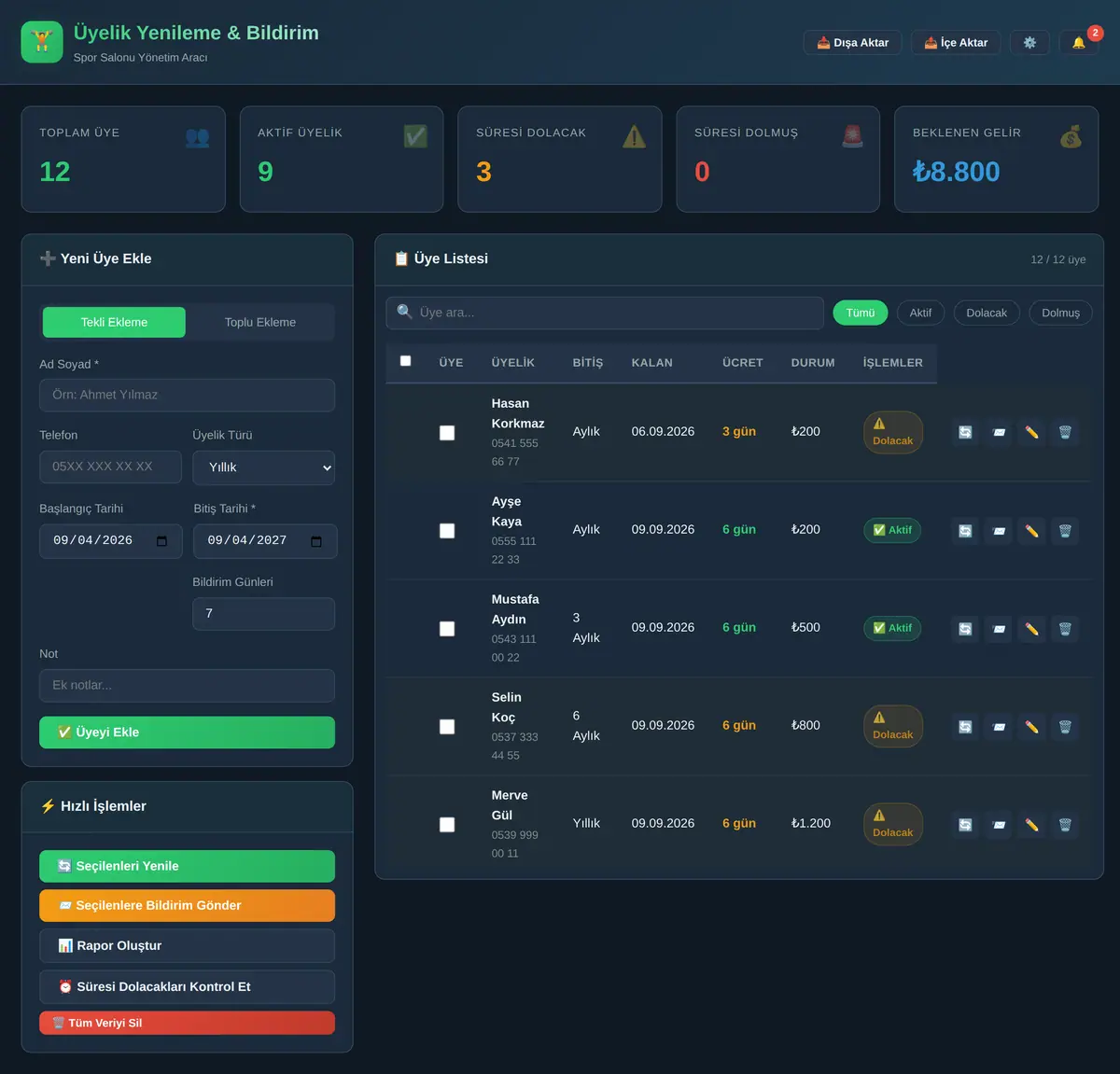The image size is (1120, 1074).
Task: Send notification to Hasan Korkmaz via envelope icon
Action: (999, 432)
